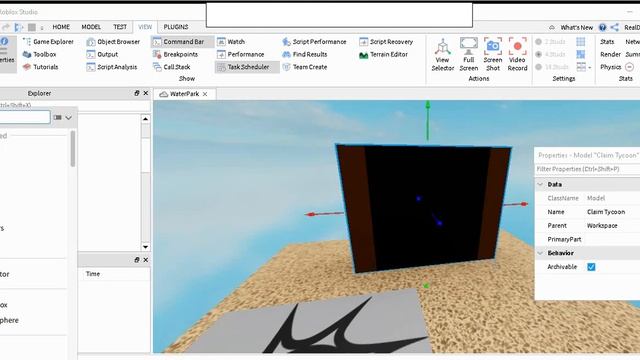Open Team Create panel
The image size is (640, 360).
click(x=304, y=67)
